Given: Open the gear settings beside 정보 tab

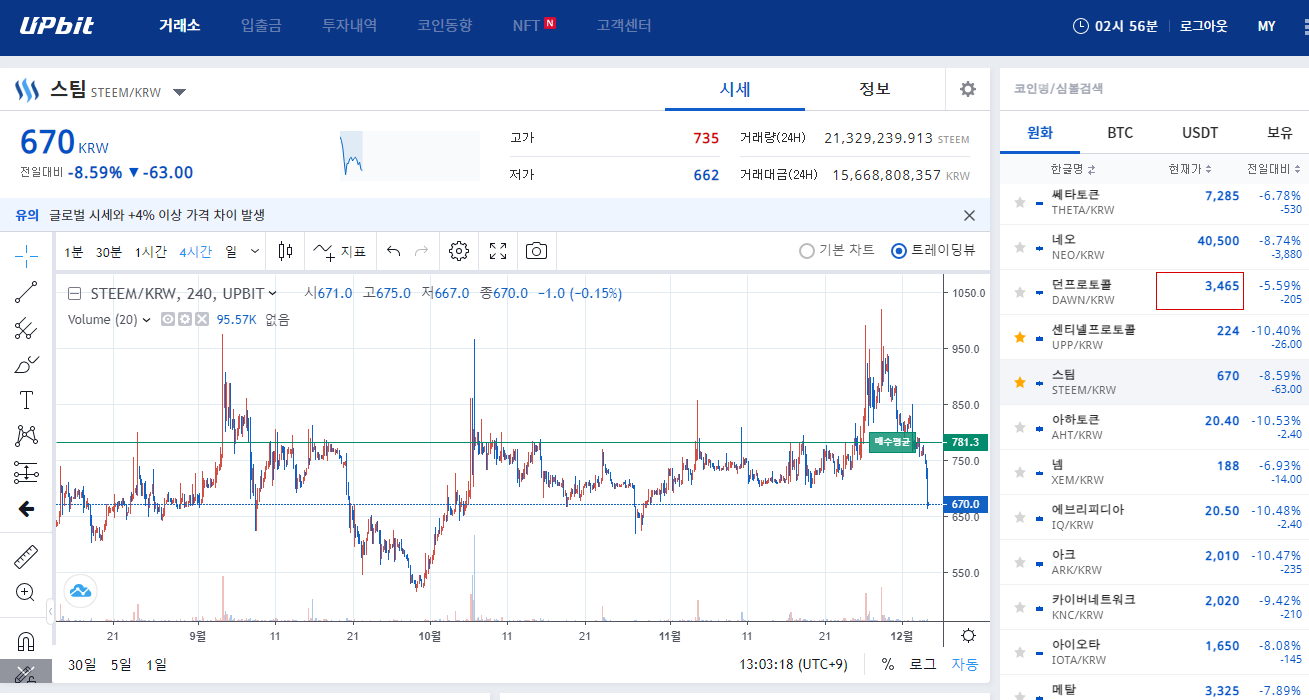Looking at the screenshot, I should (x=967, y=89).
